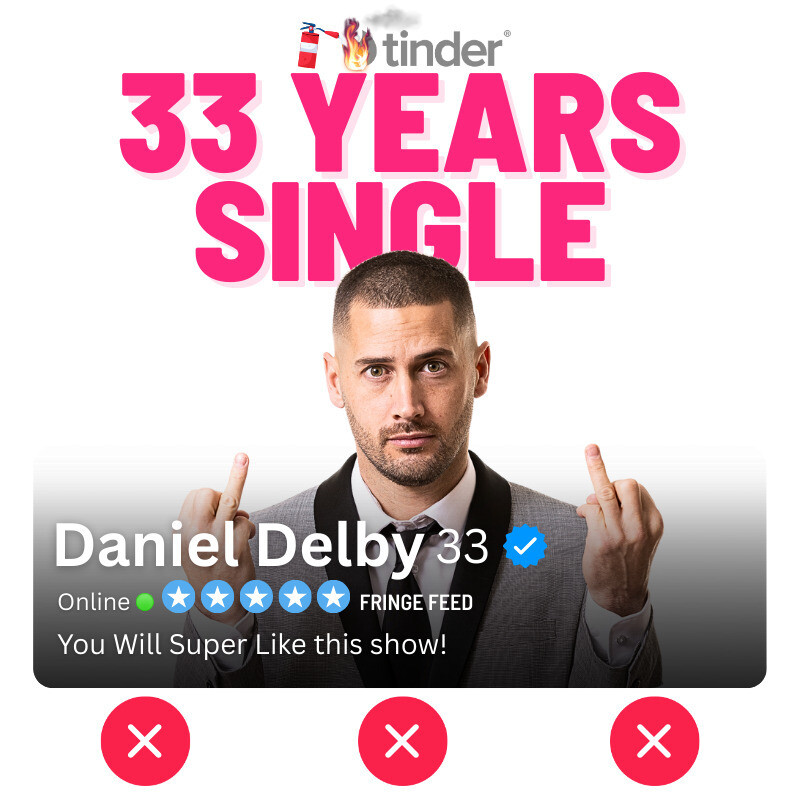Click the fifth blue star rating
The image size is (800, 800).
pos(334,596)
